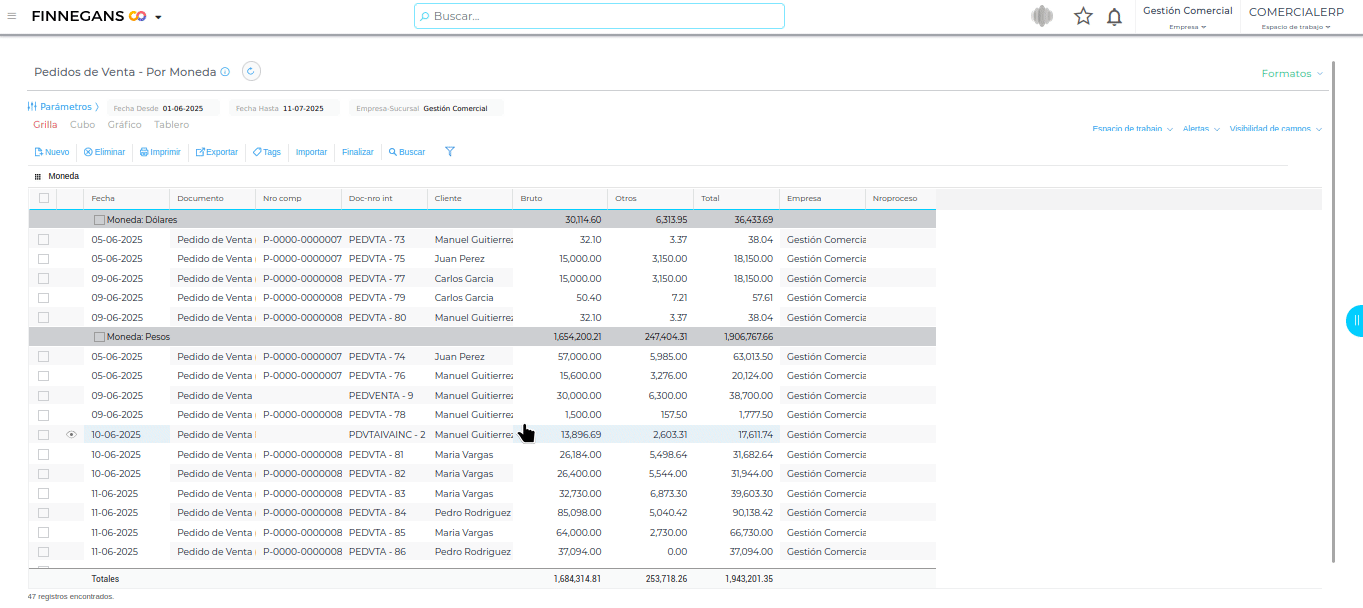Open the Alertas dropdown
The height and width of the screenshot is (608, 1363).
pos(1201,129)
